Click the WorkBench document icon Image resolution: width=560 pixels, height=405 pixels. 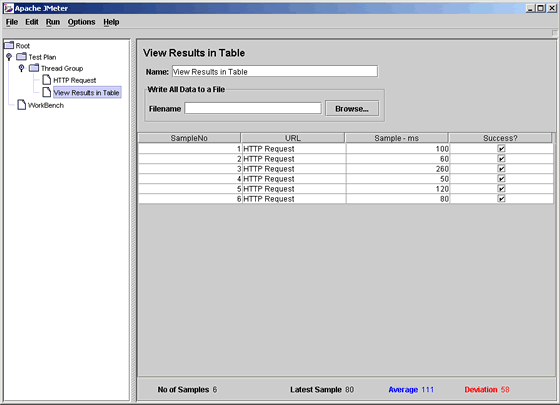[21, 105]
